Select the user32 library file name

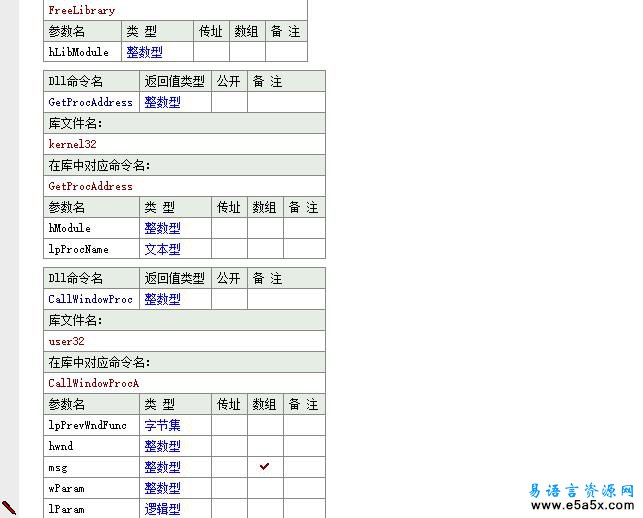[x=66, y=341]
